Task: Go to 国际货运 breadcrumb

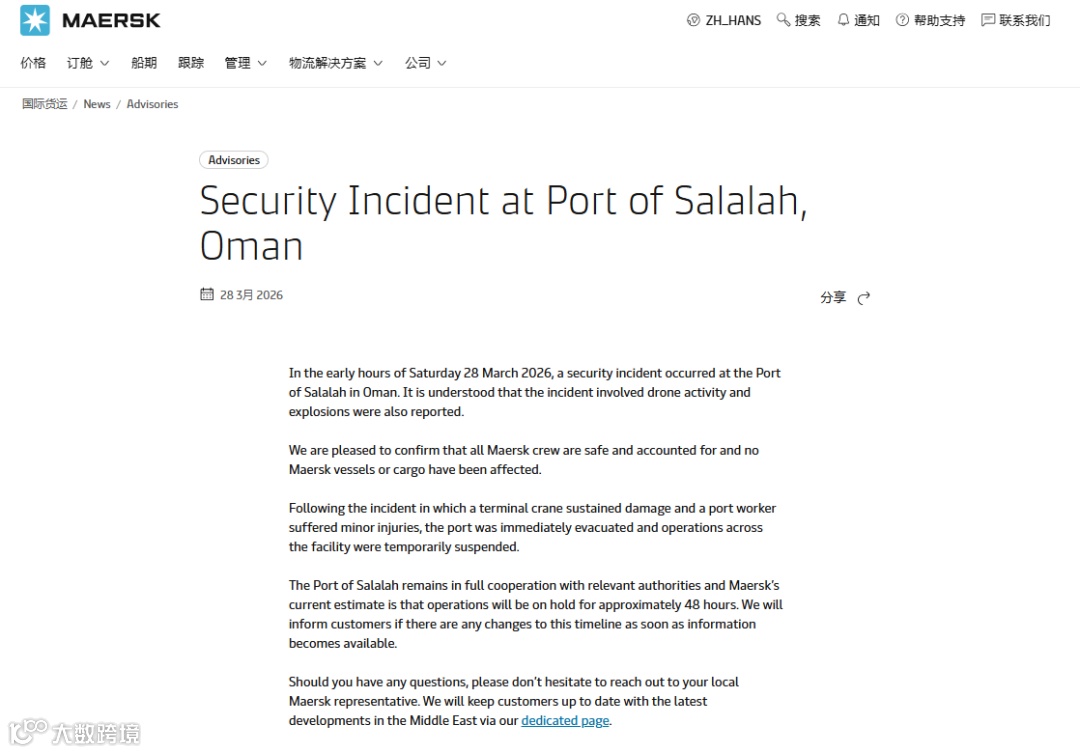Action: pos(45,104)
